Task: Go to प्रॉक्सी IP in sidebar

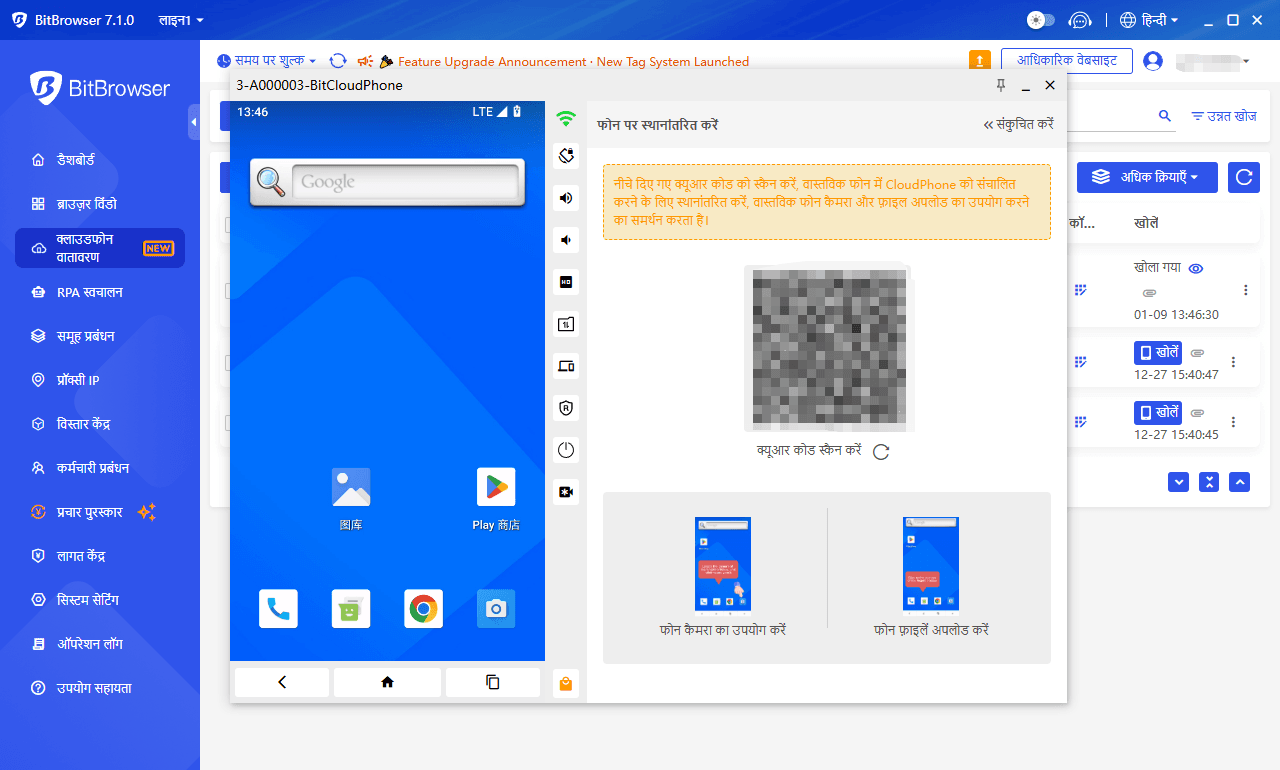Action: [78, 380]
